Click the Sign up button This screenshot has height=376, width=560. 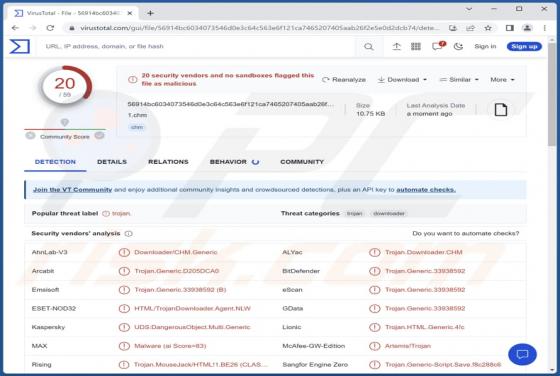point(524,46)
